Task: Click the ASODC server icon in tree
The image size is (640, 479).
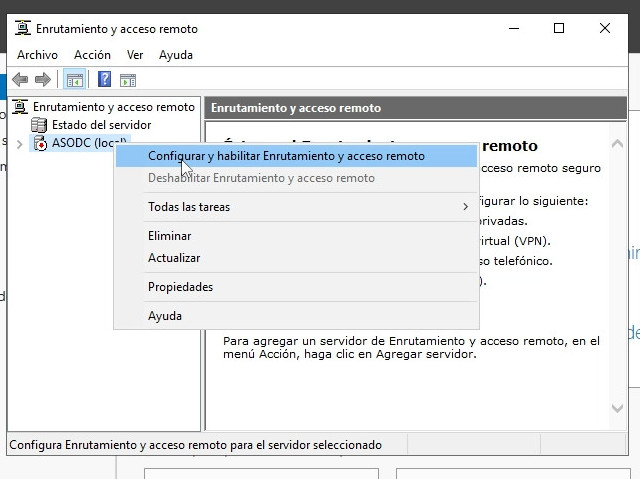Action: 40,144
